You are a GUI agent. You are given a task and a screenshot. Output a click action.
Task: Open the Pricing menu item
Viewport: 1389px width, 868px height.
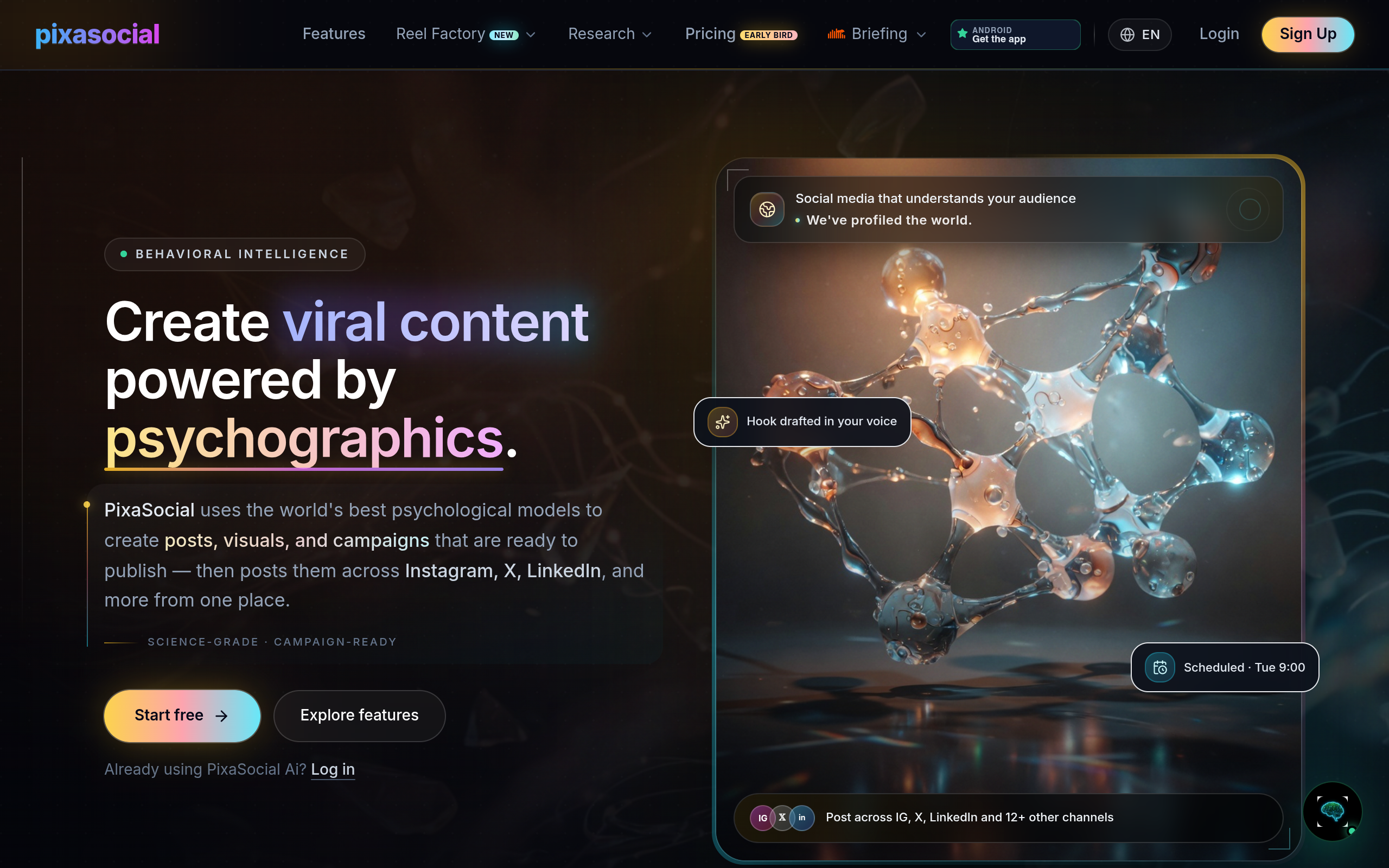click(710, 34)
